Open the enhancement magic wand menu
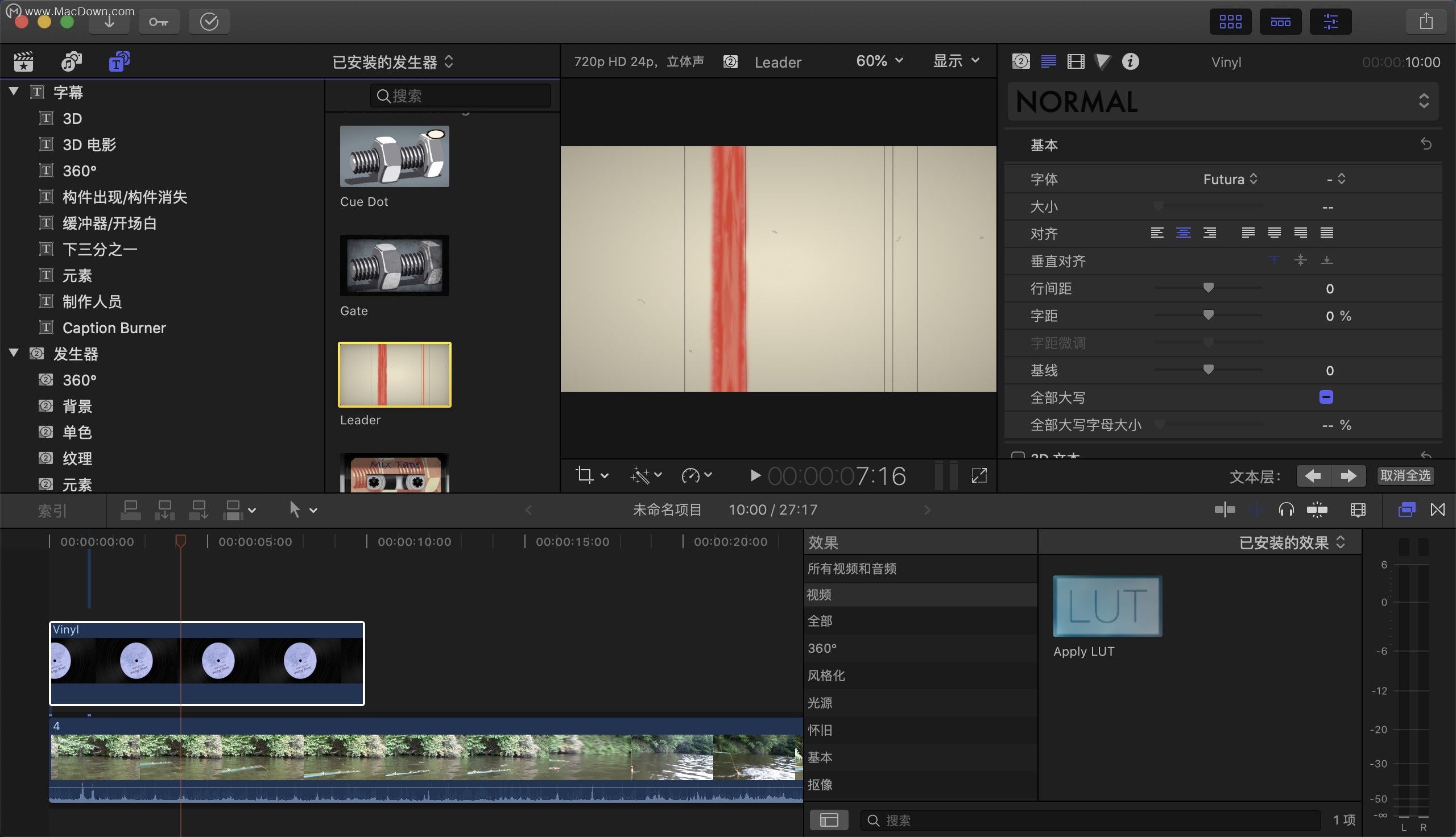This screenshot has width=1456, height=837. 646,476
